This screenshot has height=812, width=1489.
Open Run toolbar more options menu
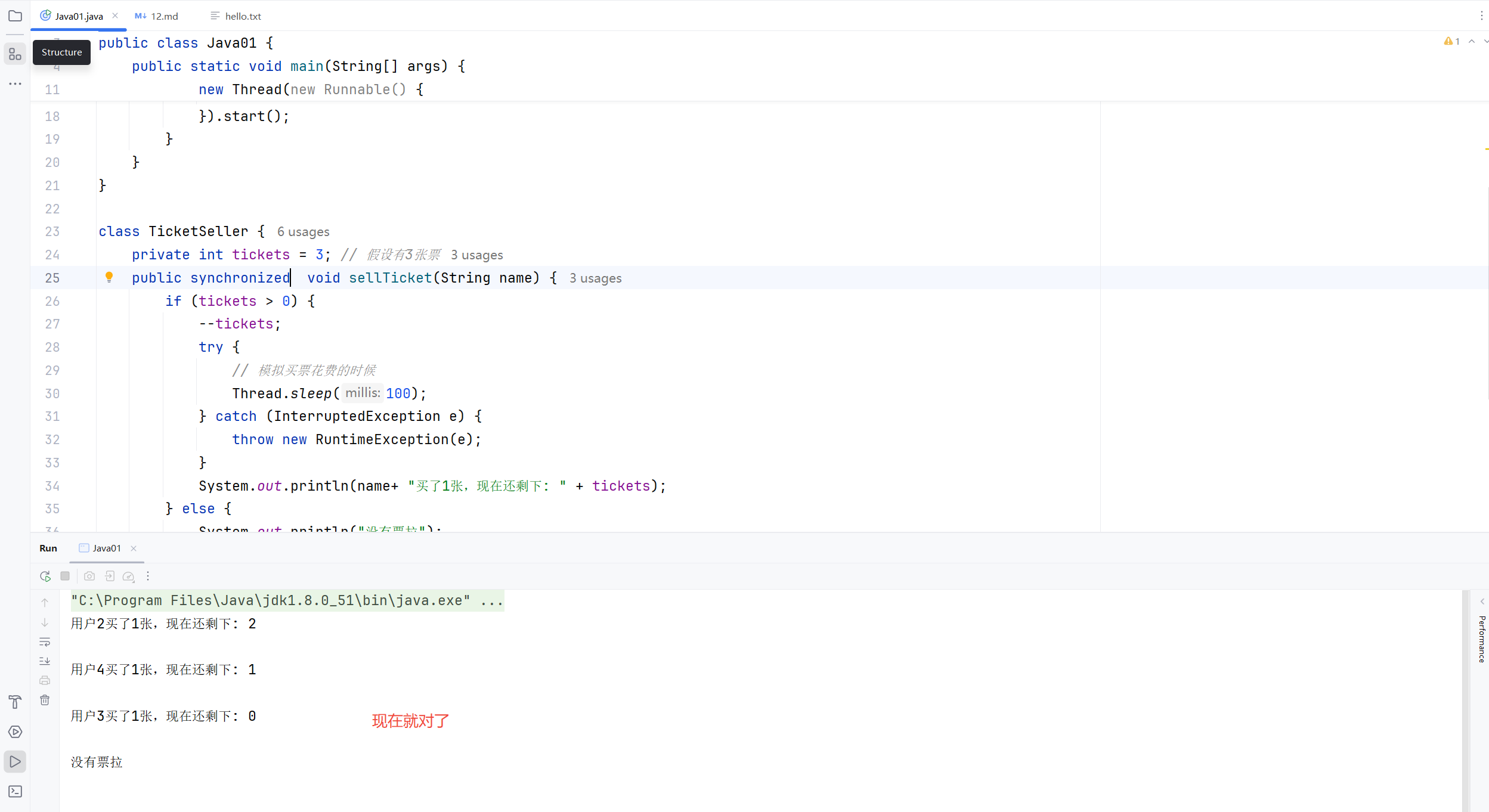(148, 576)
